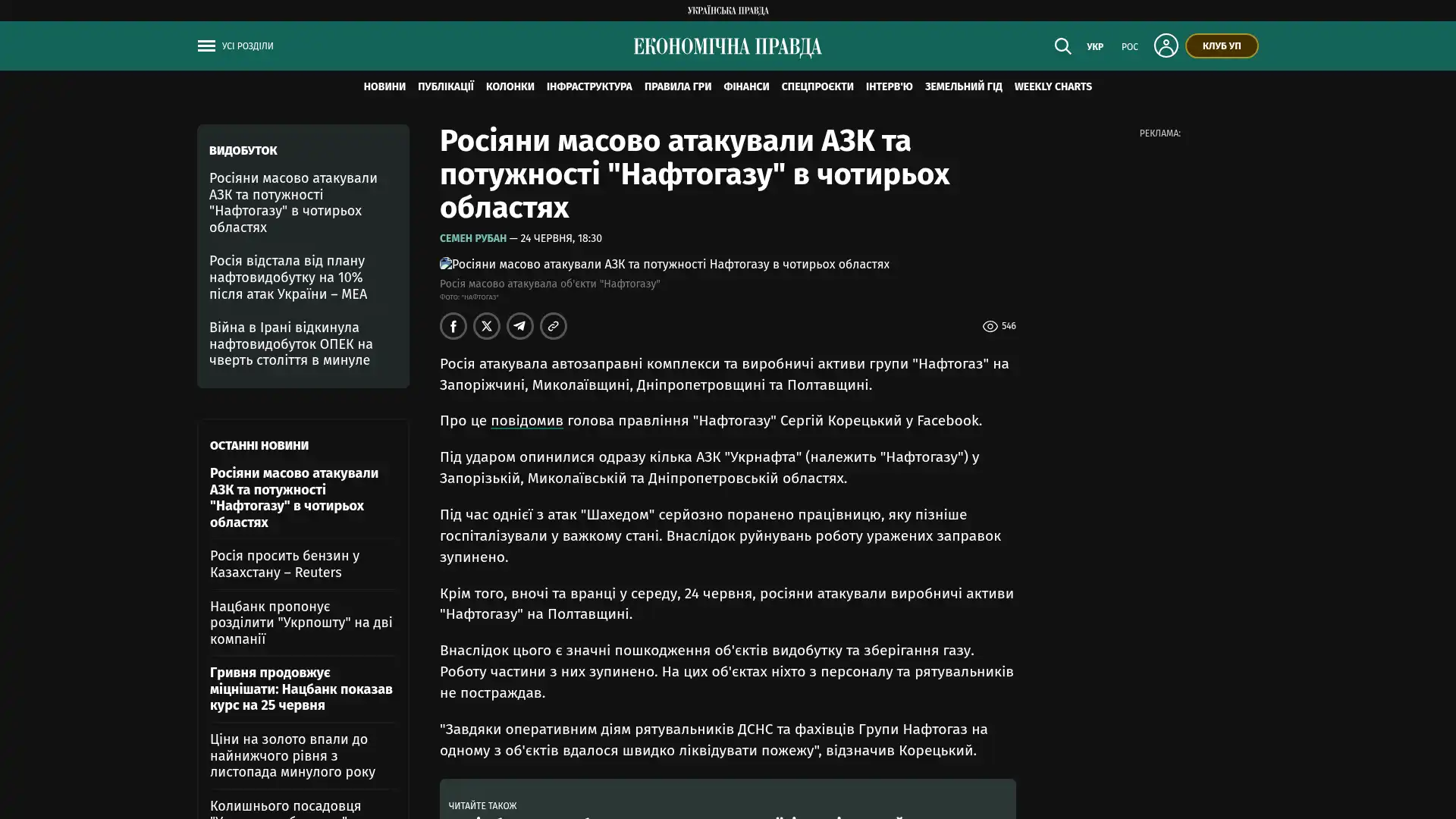Go to Колонки section

click(510, 87)
